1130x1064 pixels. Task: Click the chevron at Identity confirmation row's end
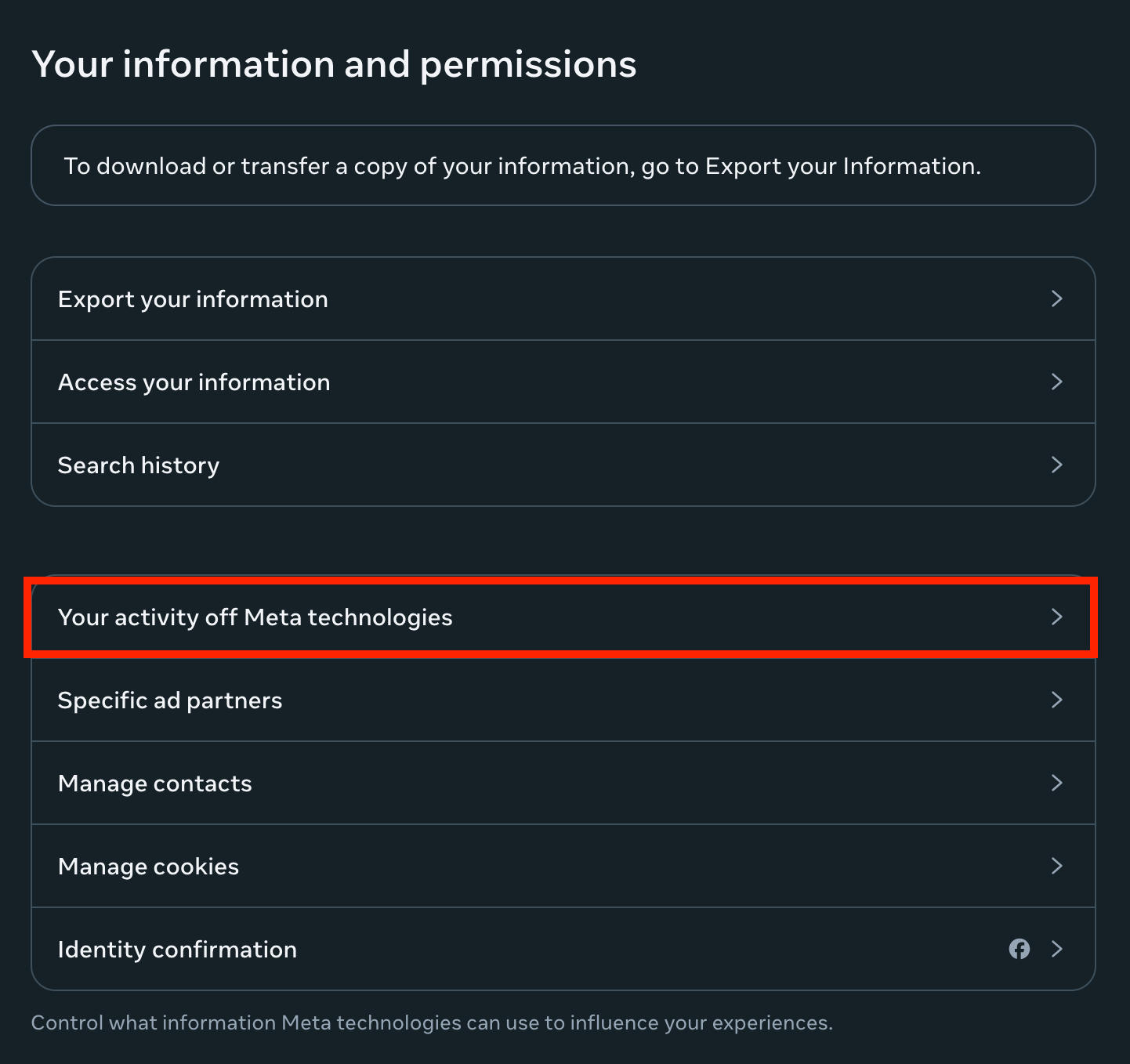(1056, 949)
